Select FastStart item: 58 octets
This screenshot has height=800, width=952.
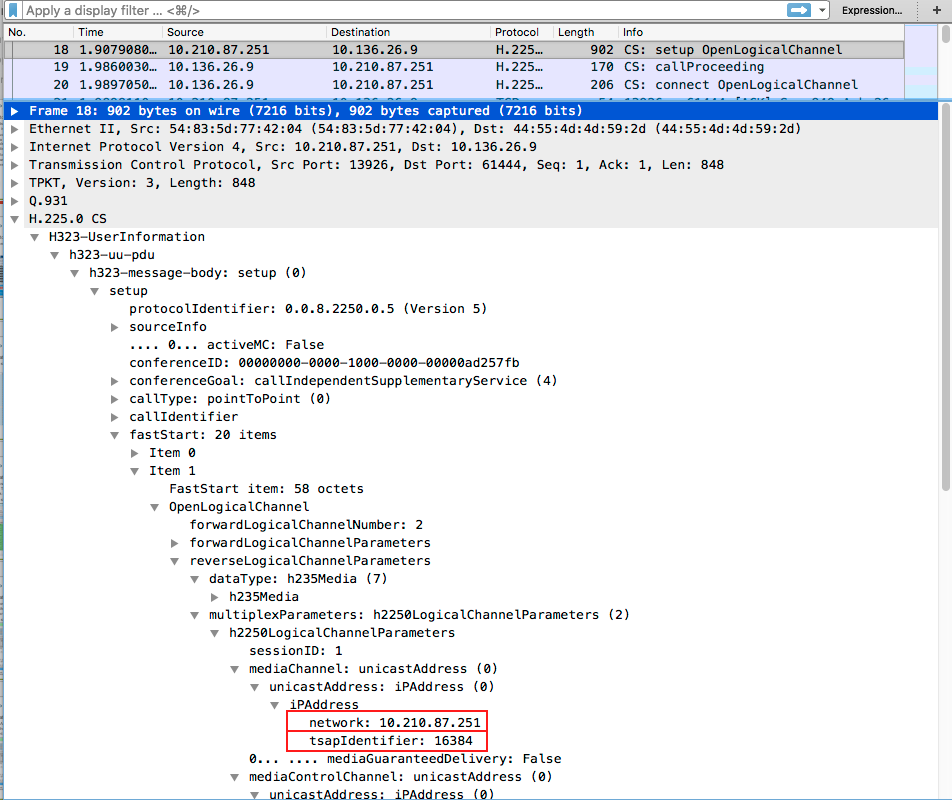coord(471,489)
